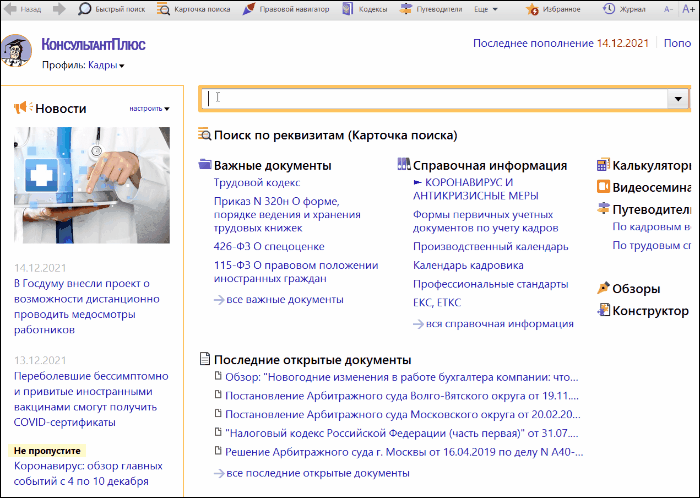Screen dimensions: 700x498
Task: Decrease font size with A- button
Action: tap(668, 9)
